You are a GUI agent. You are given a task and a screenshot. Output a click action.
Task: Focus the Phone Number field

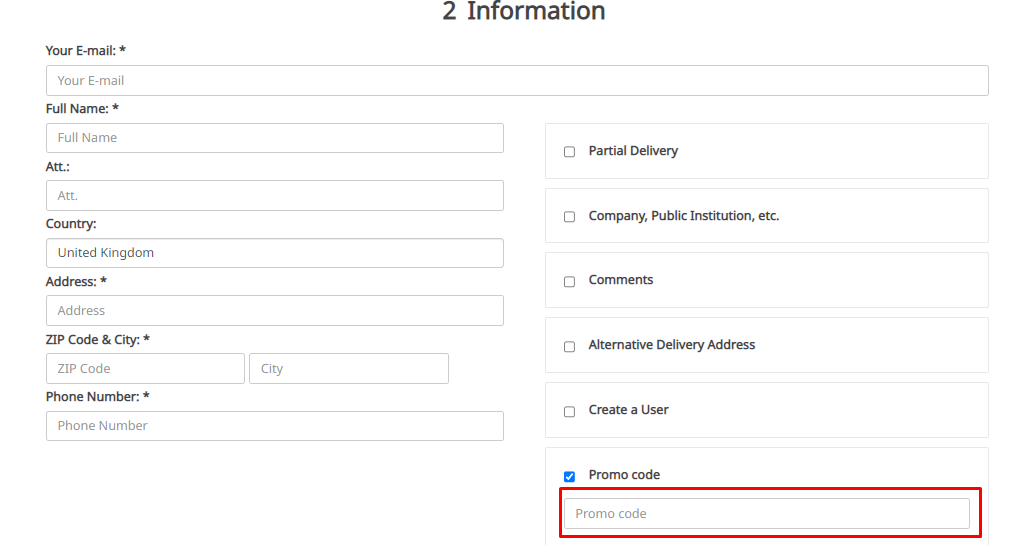pyautogui.click(x=275, y=426)
